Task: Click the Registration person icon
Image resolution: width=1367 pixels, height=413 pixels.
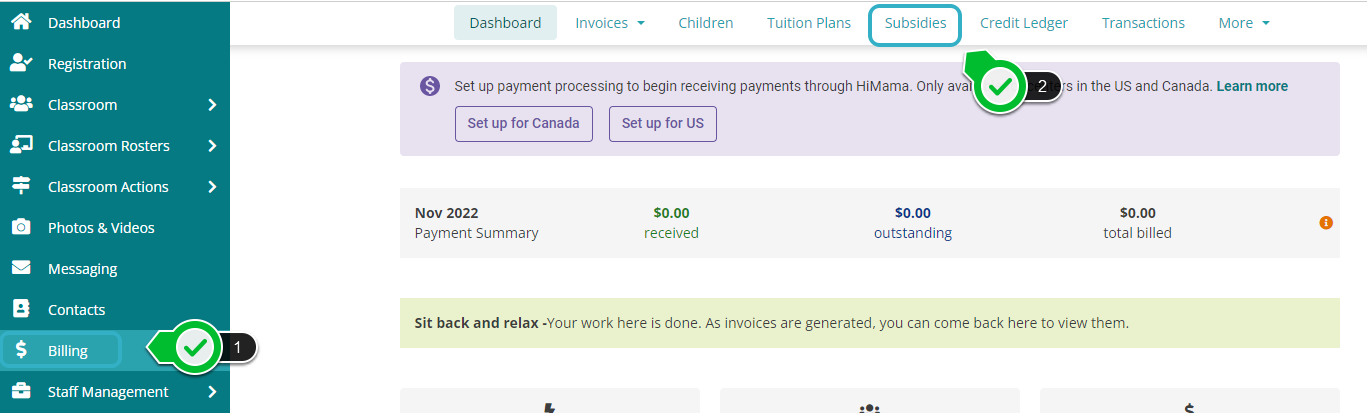Action: [x=20, y=63]
